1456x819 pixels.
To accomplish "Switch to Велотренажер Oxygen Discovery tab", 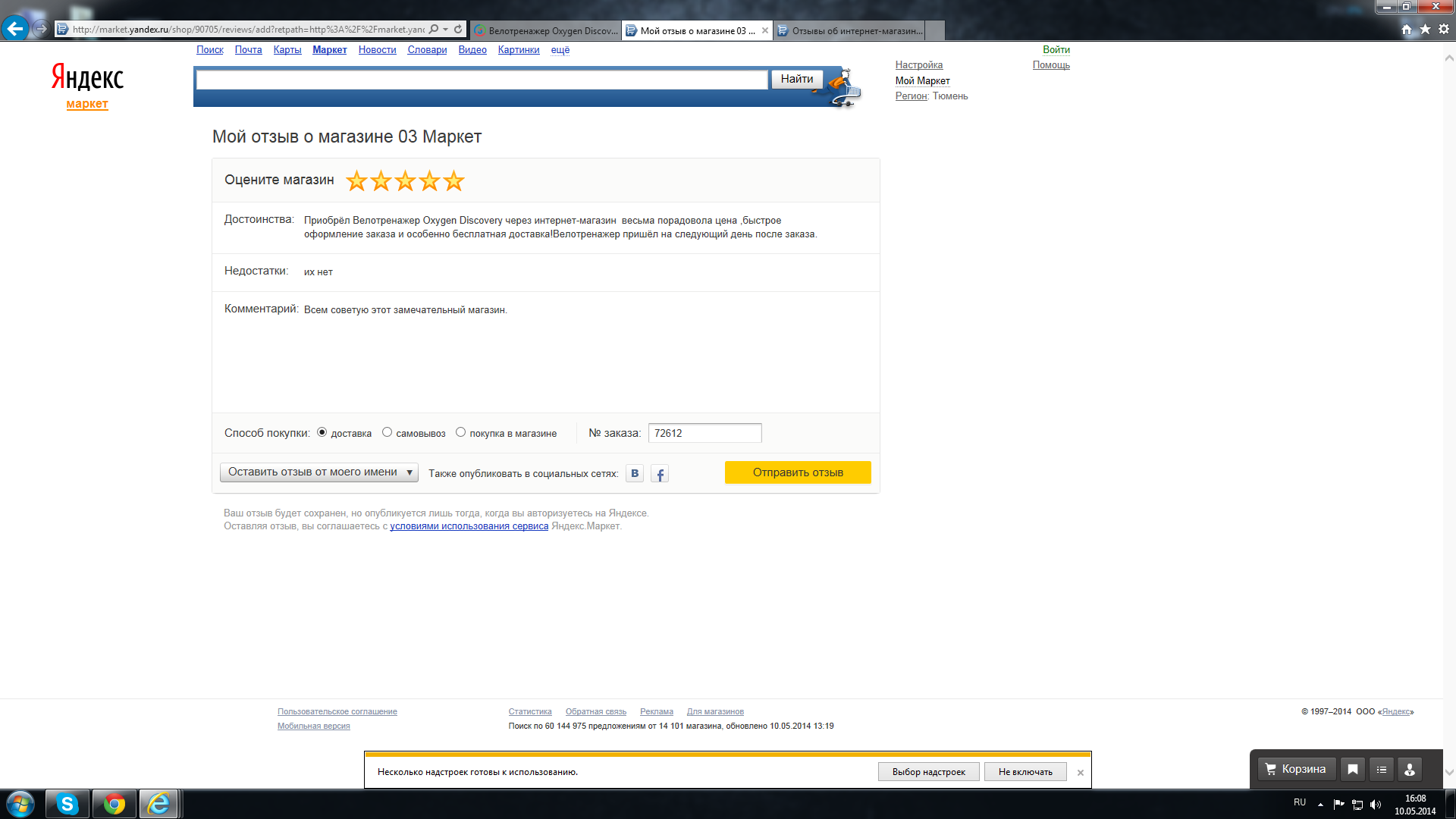I will [x=546, y=30].
